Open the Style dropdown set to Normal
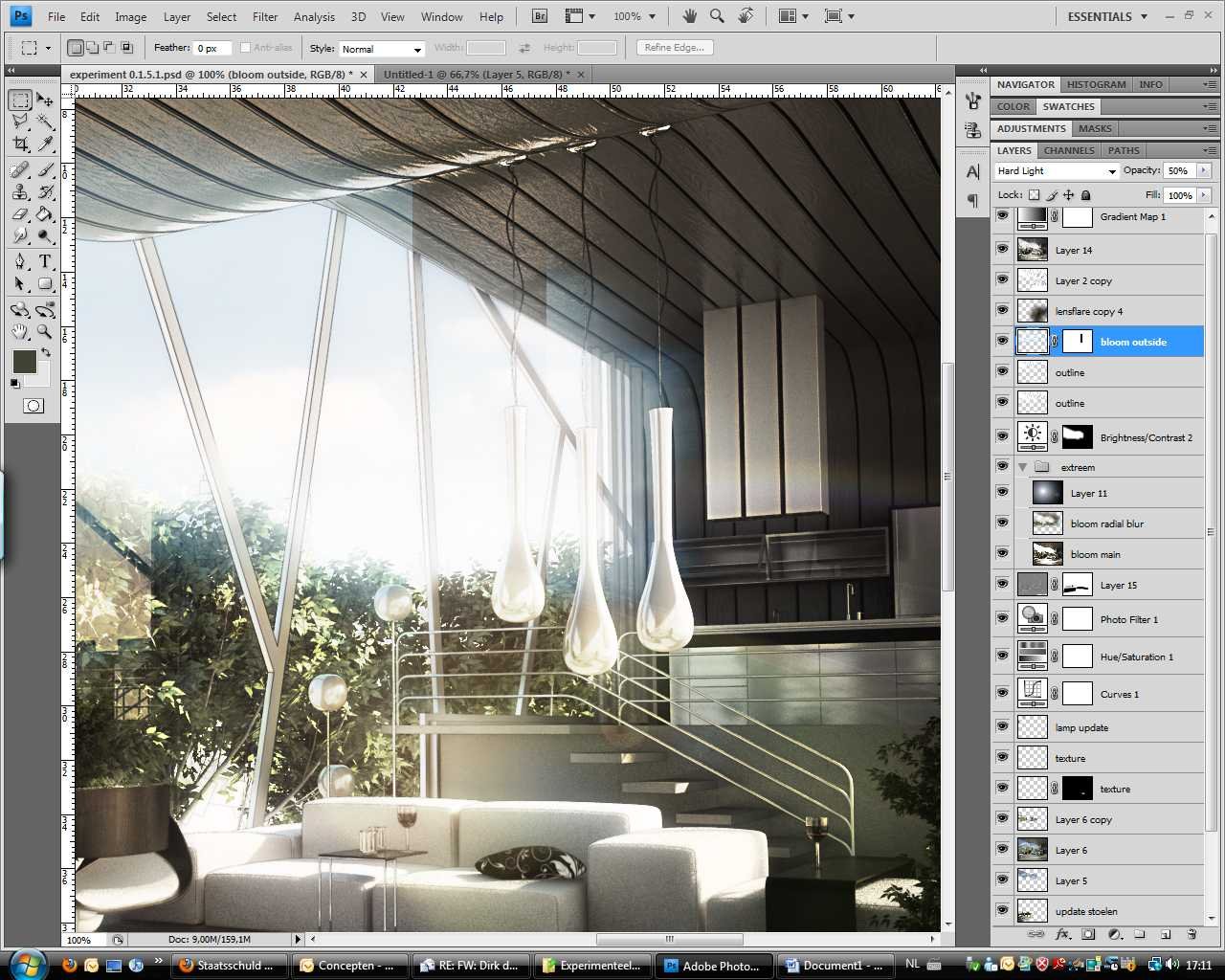 (381, 49)
